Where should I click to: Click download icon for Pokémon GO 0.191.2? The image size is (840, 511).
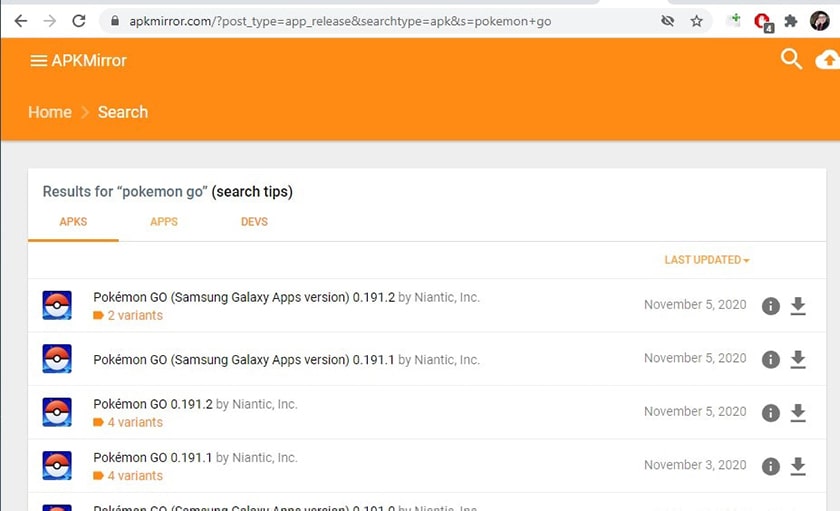[x=798, y=413]
